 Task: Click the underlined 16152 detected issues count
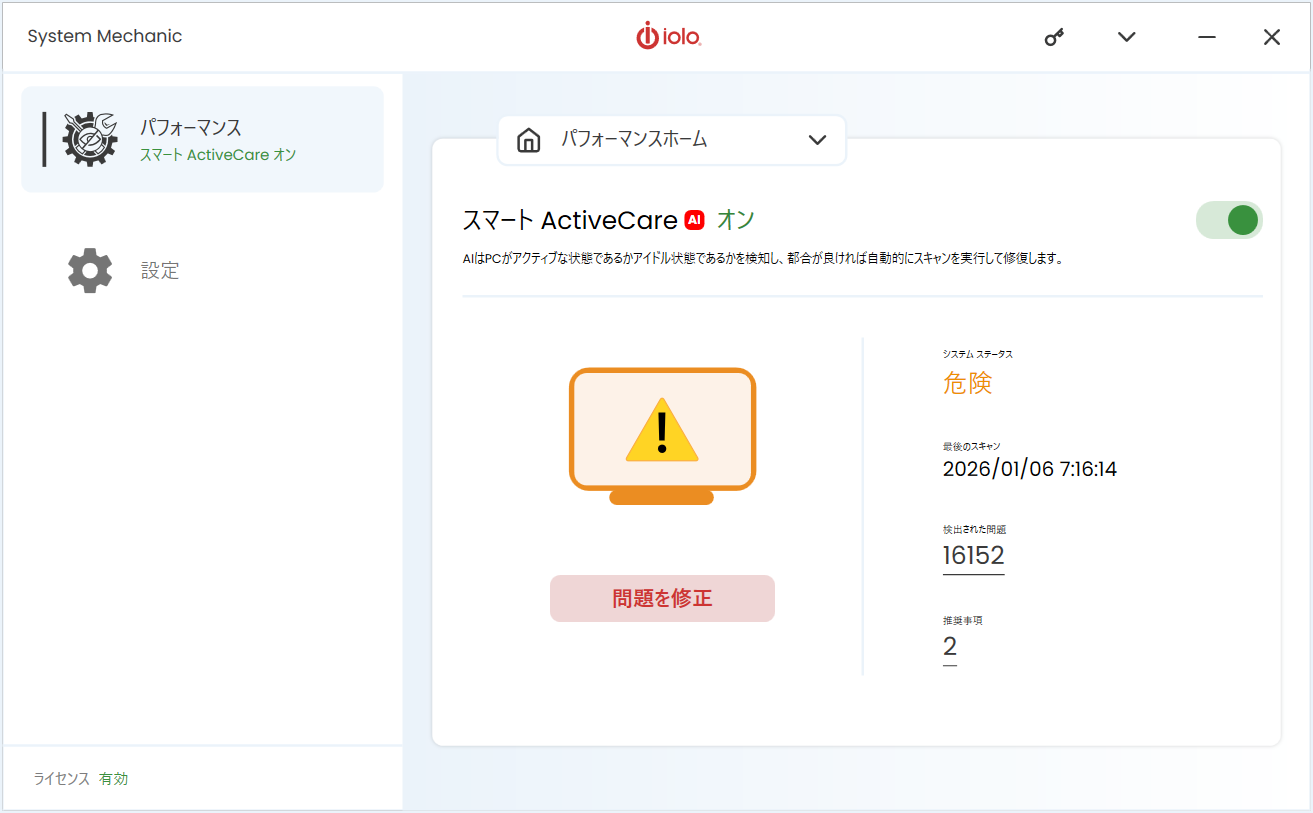973,552
